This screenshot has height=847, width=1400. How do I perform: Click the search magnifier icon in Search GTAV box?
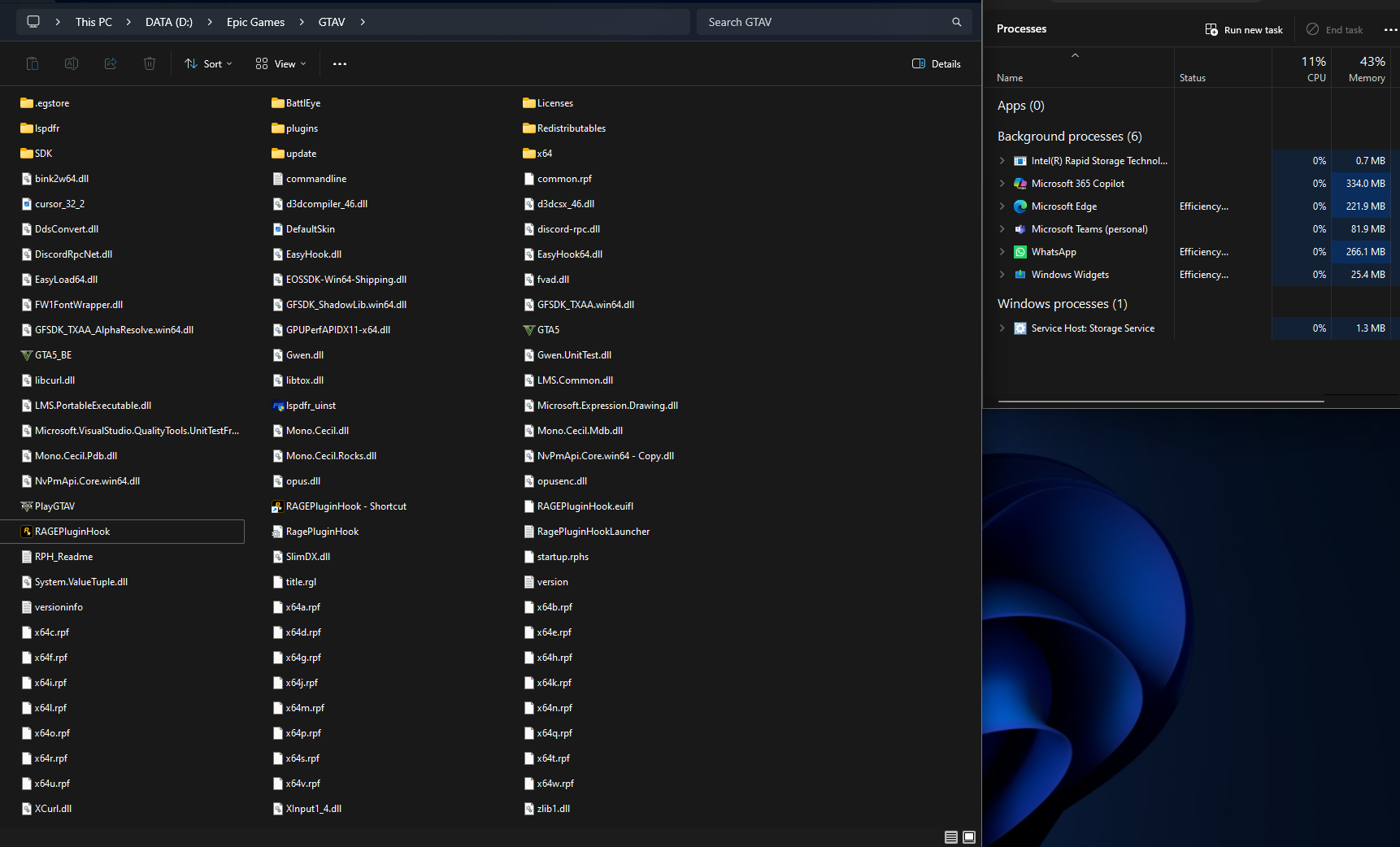tap(957, 22)
